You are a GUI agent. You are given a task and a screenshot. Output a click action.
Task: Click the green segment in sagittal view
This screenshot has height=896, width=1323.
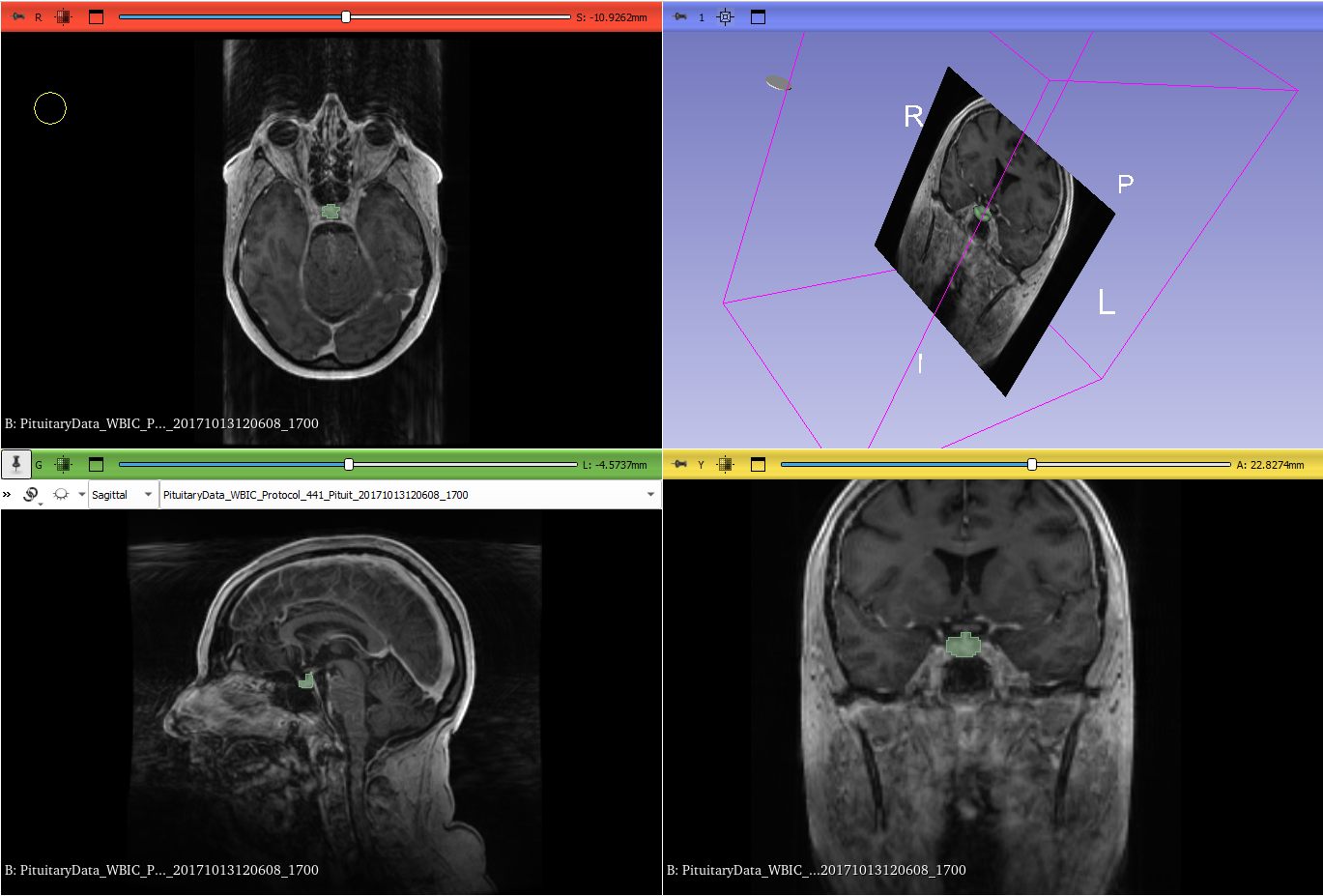[306, 680]
